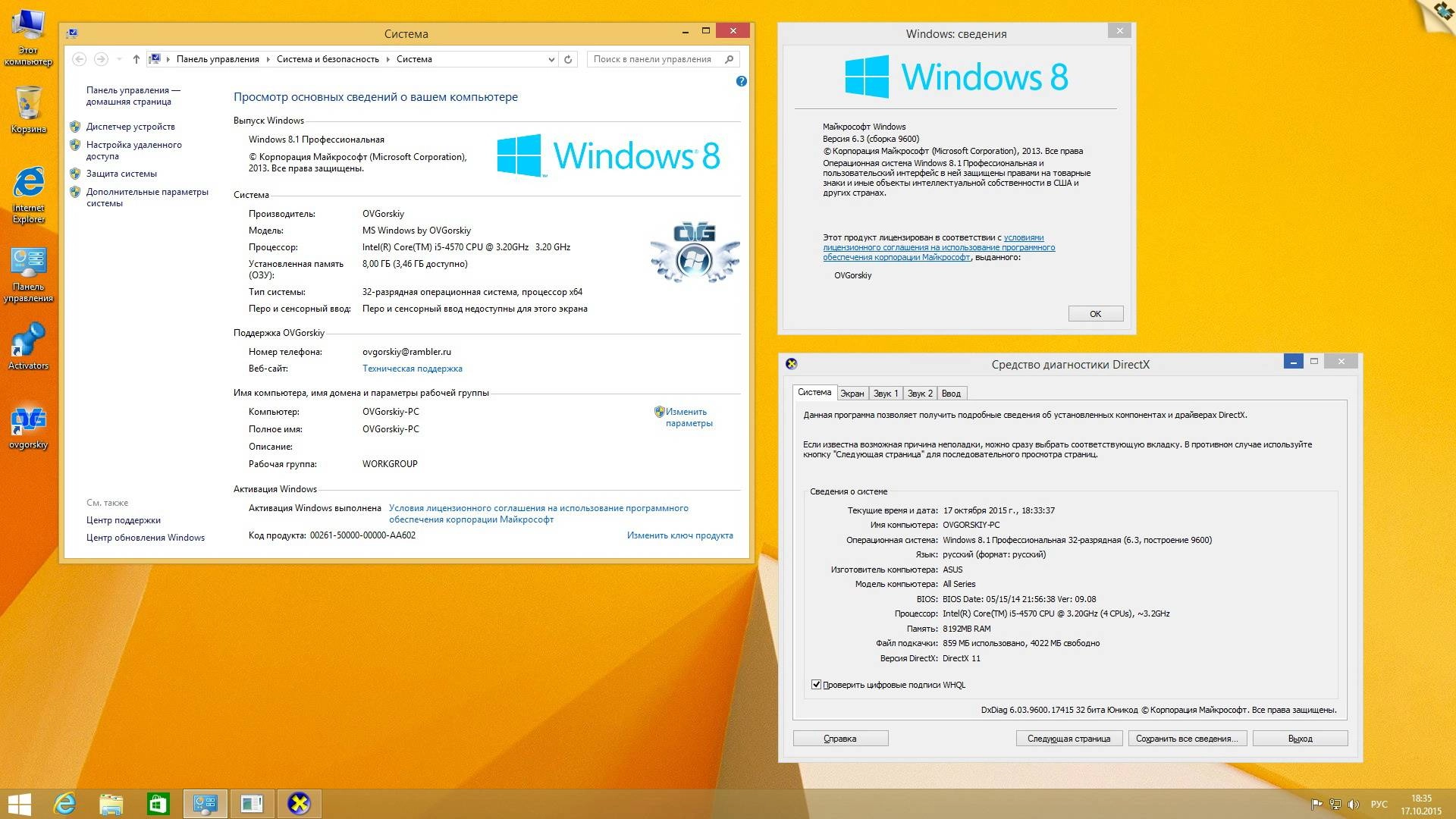The height and width of the screenshot is (819, 1456).
Task: Click the 'WORKGROUP' workgroup value
Action: [x=390, y=464]
